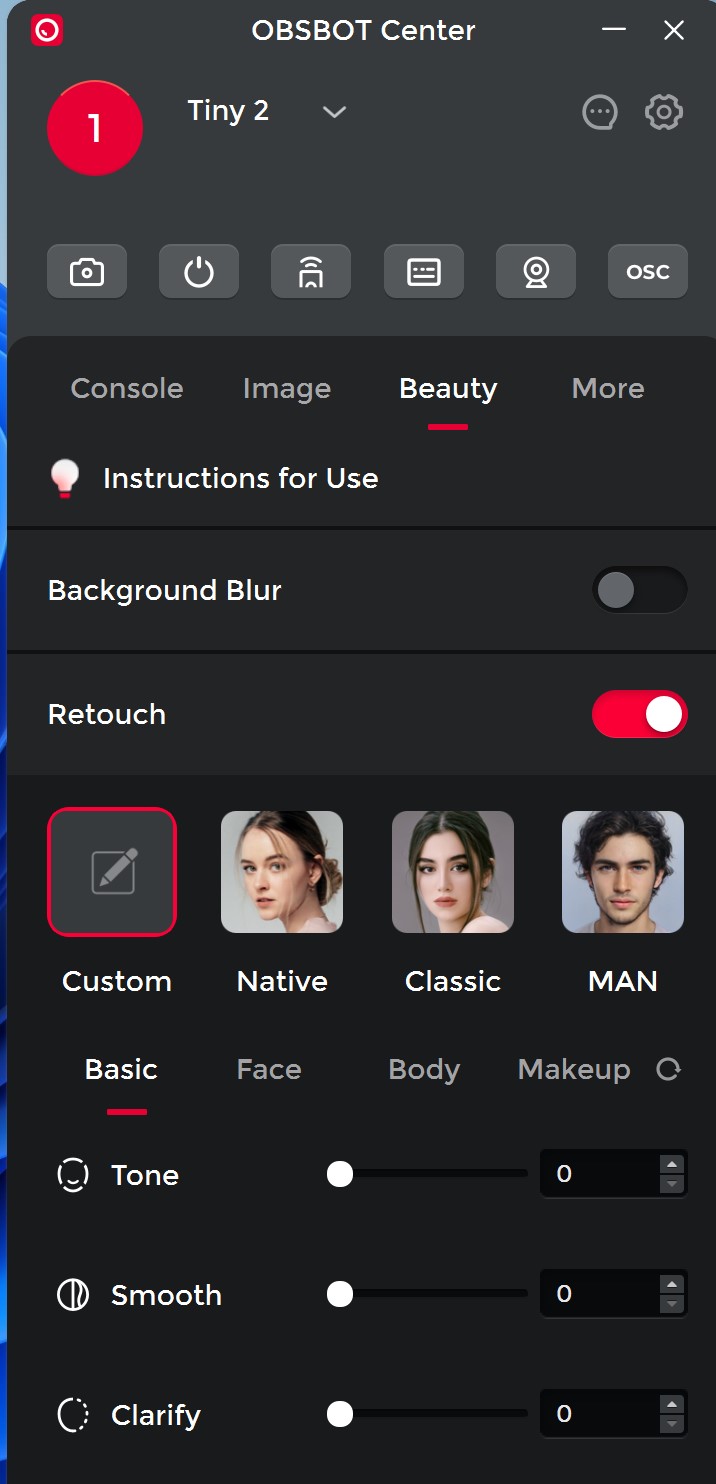Viewport: 716px width, 1484px height.
Task: Expand the Tiny 2 device dropdown
Action: (x=334, y=111)
